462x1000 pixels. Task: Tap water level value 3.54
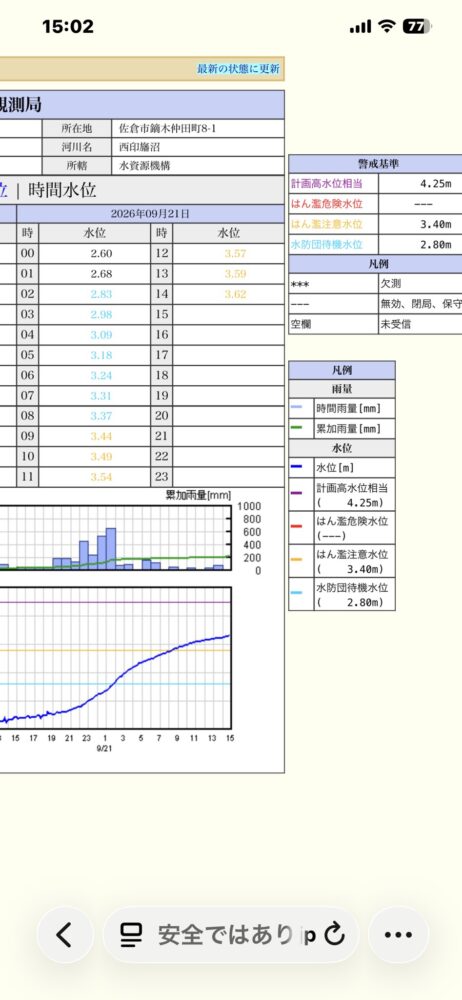(101, 477)
